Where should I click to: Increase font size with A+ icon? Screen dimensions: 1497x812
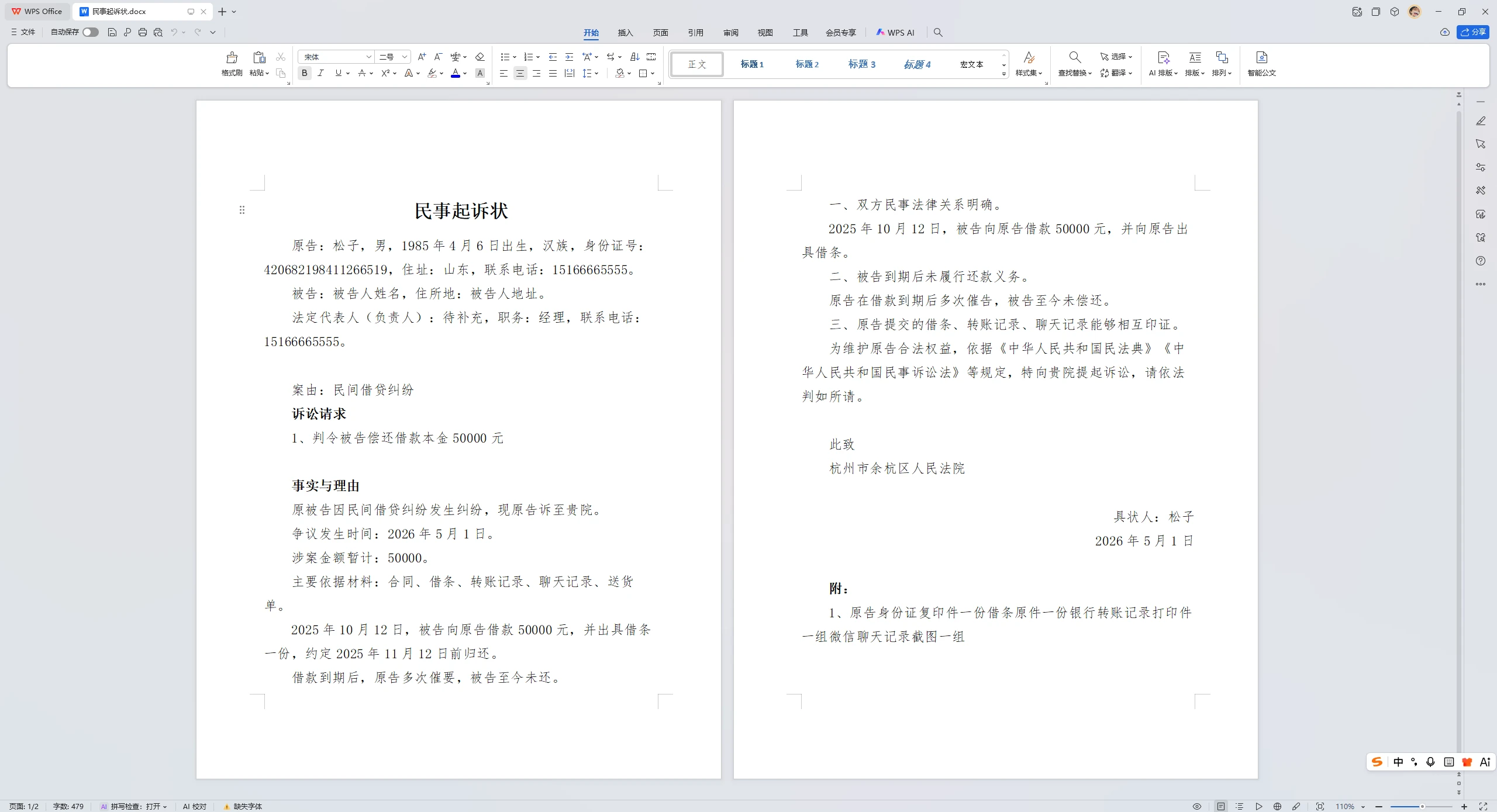pos(422,57)
